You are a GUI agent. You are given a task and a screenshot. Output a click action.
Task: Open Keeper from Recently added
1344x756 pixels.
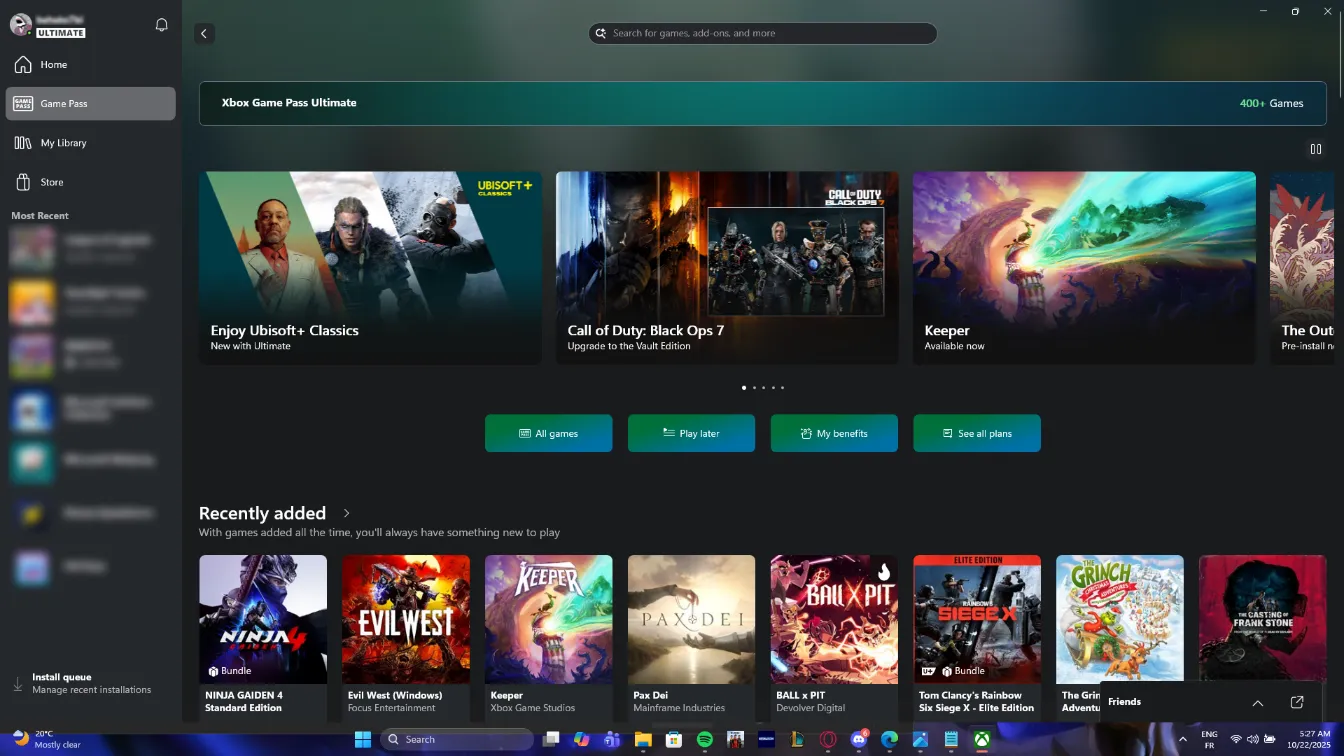(x=548, y=619)
